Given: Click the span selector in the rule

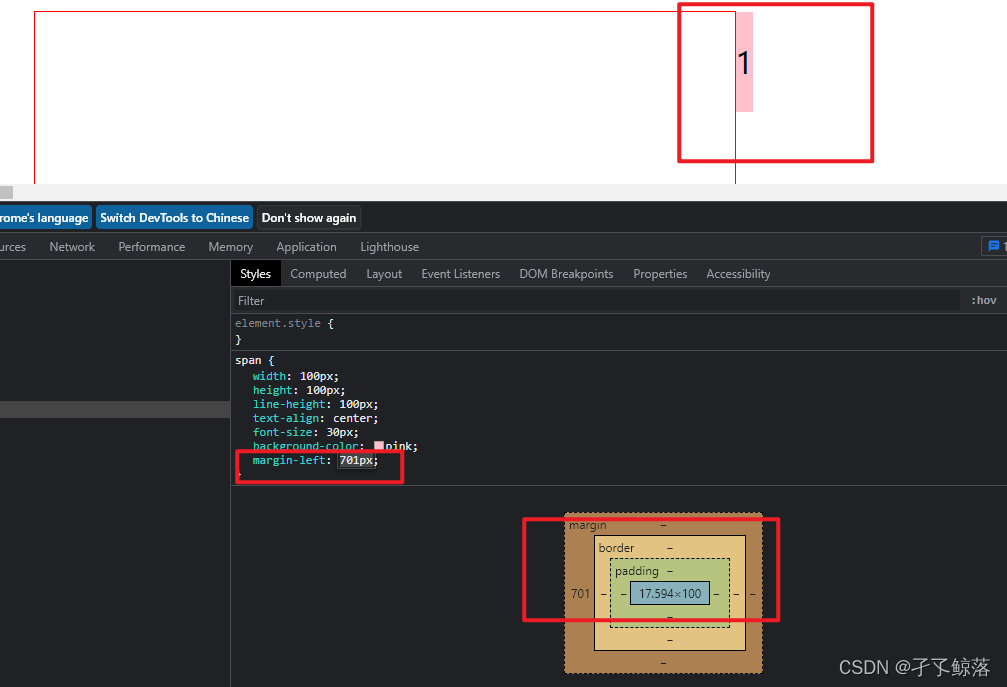Looking at the screenshot, I should coord(248,360).
